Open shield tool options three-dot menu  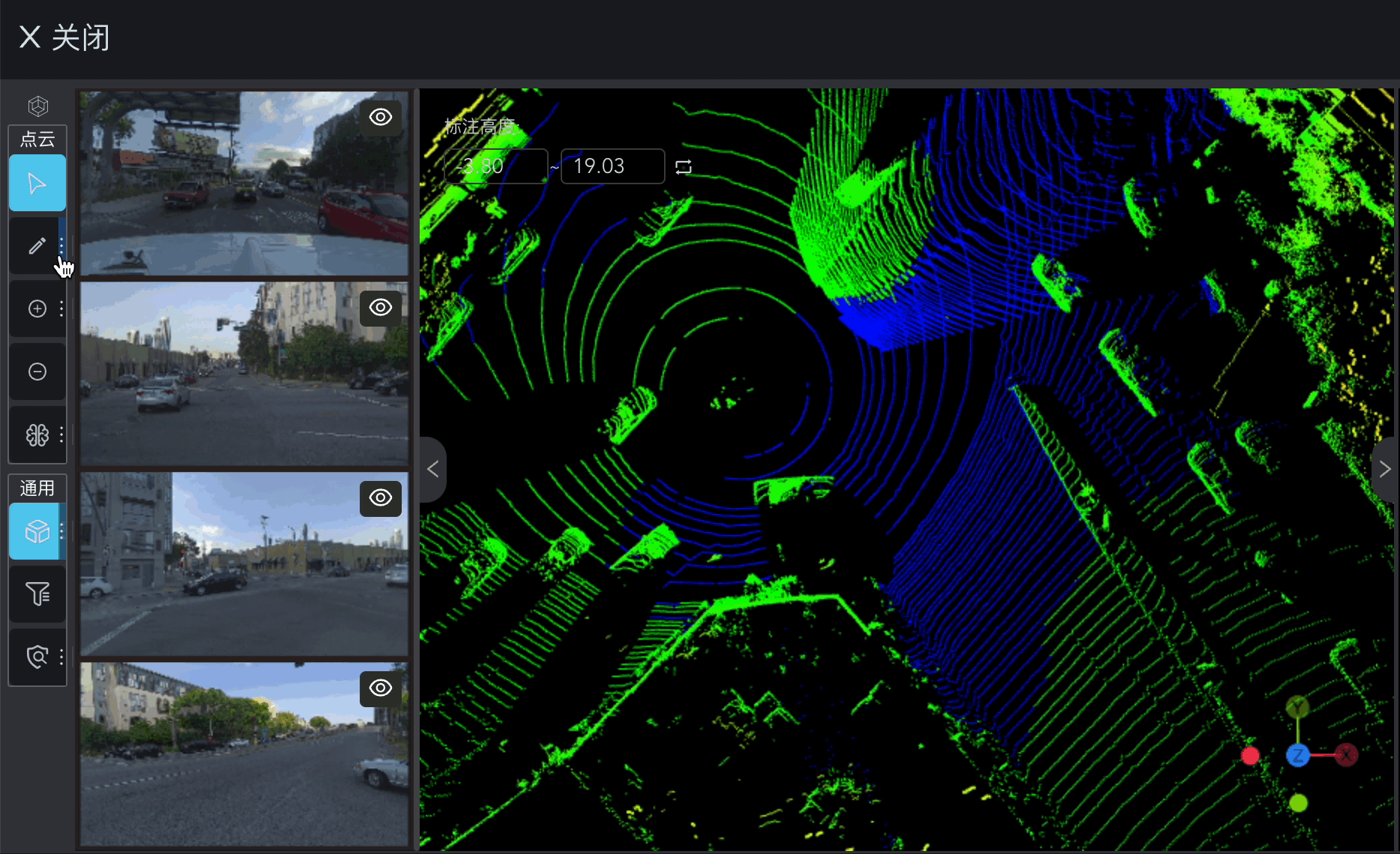[x=61, y=657]
